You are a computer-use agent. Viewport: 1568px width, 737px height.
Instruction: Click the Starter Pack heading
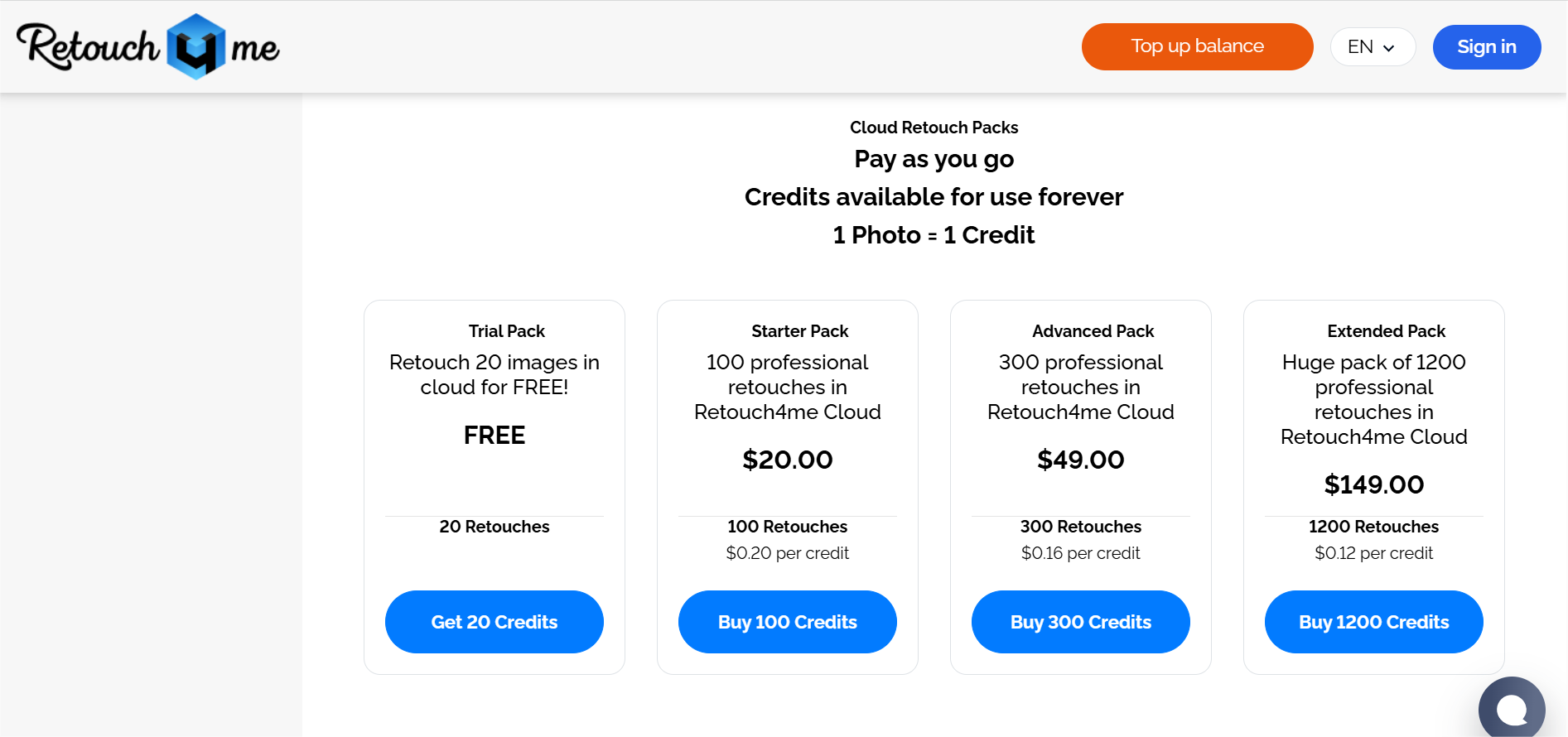pyautogui.click(x=799, y=331)
